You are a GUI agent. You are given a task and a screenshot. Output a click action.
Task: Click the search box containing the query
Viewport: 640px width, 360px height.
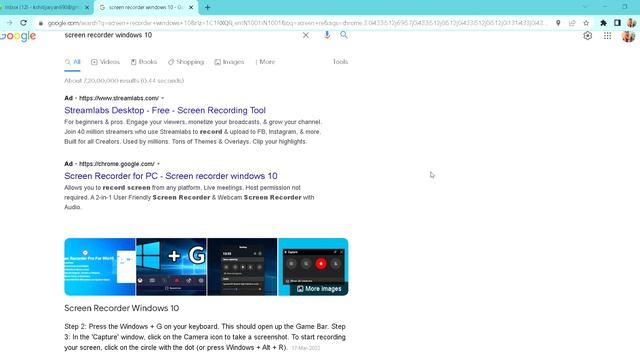pyautogui.click(x=180, y=35)
